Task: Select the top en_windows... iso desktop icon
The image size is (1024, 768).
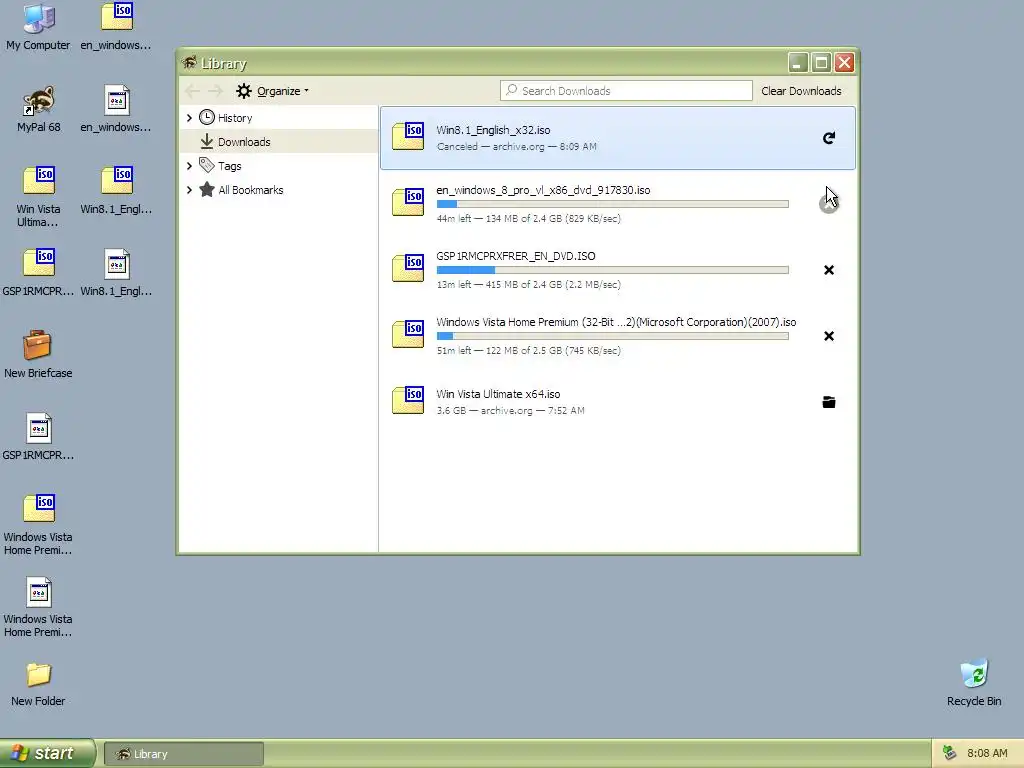Action: [116, 26]
